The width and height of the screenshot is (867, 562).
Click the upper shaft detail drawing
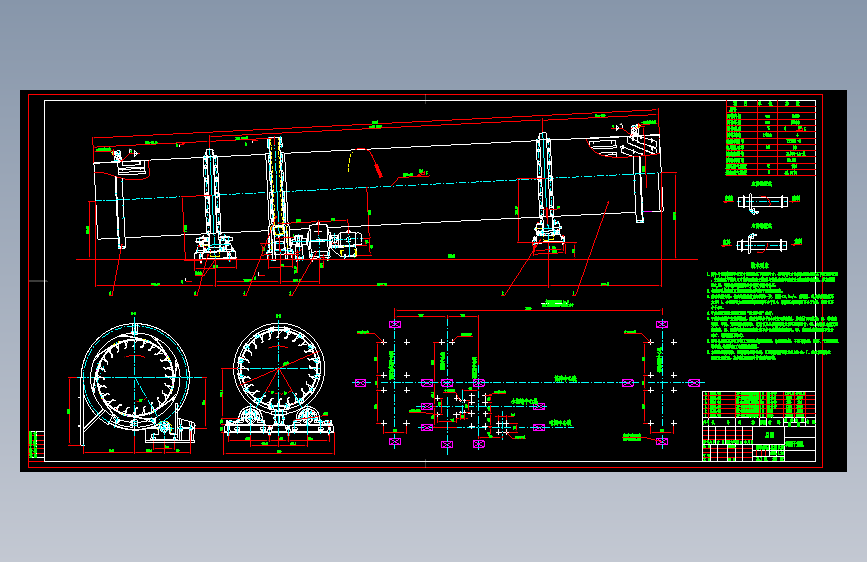point(762,201)
